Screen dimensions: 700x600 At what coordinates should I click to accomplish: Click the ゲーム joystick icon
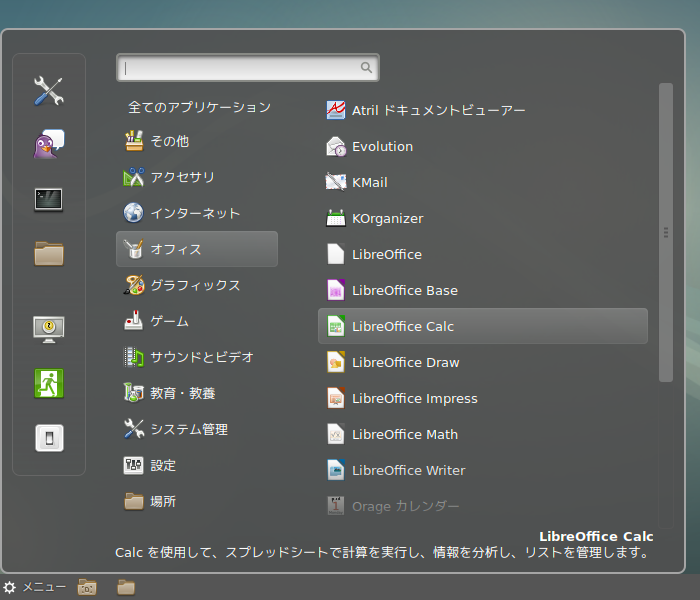pos(134,321)
